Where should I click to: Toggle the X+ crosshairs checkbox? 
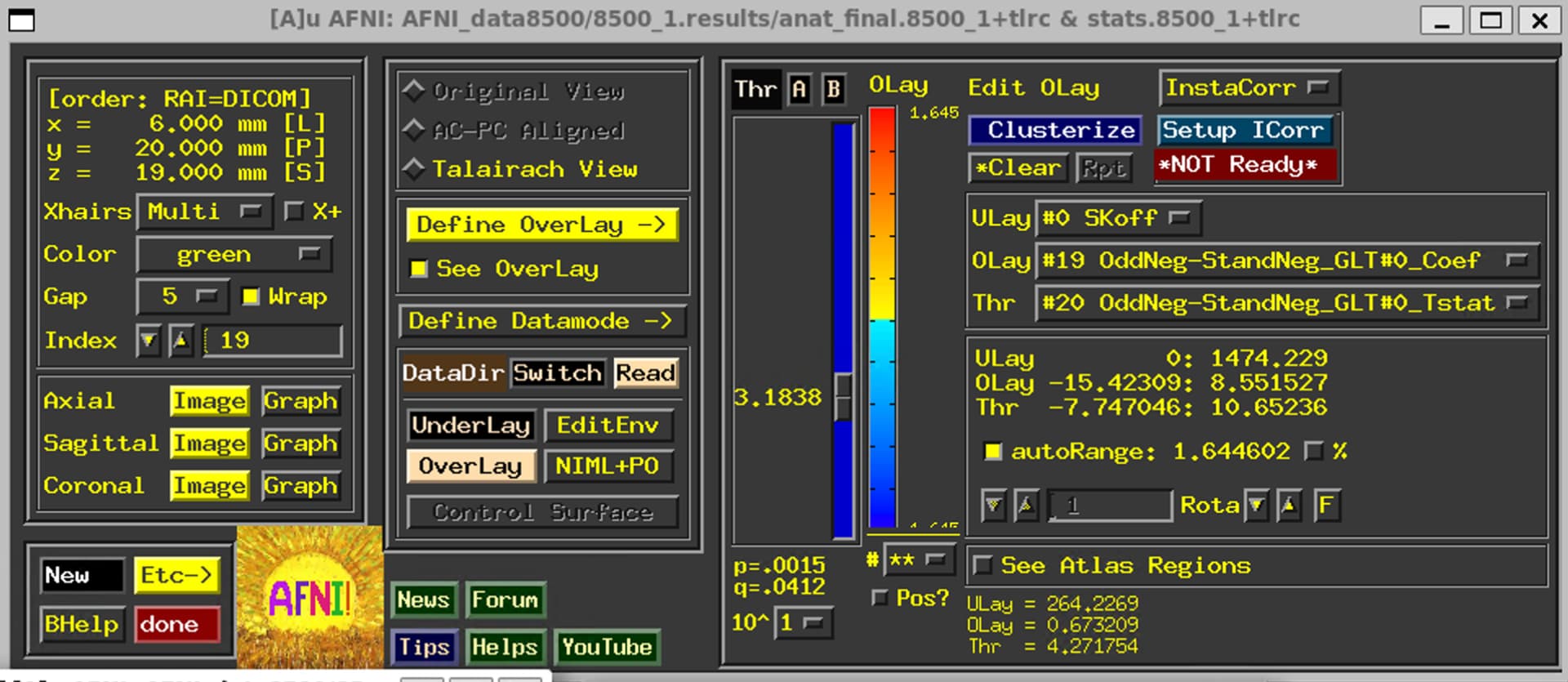(293, 212)
